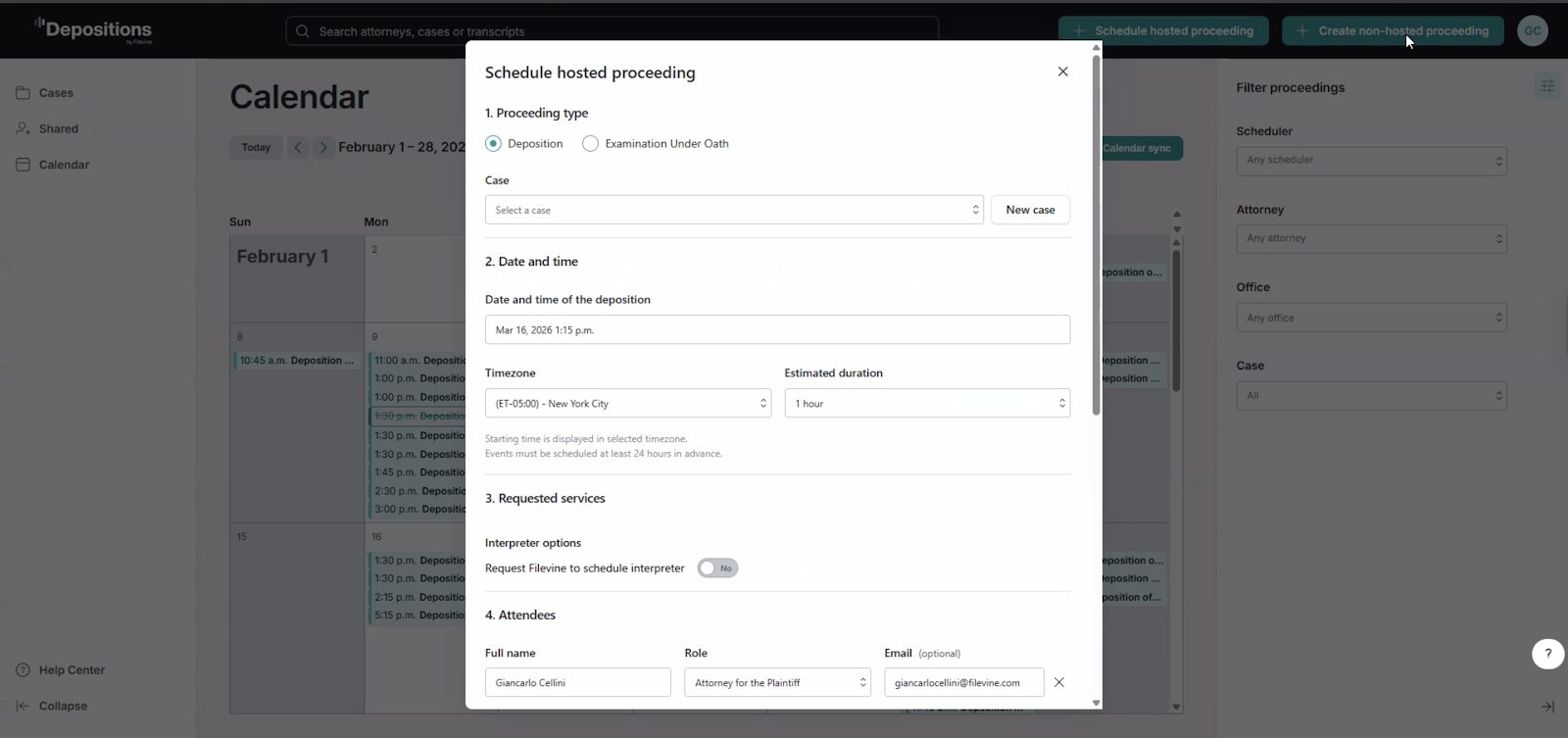1568x738 pixels.
Task: Select Examination Under Oath option
Action: 590,144
